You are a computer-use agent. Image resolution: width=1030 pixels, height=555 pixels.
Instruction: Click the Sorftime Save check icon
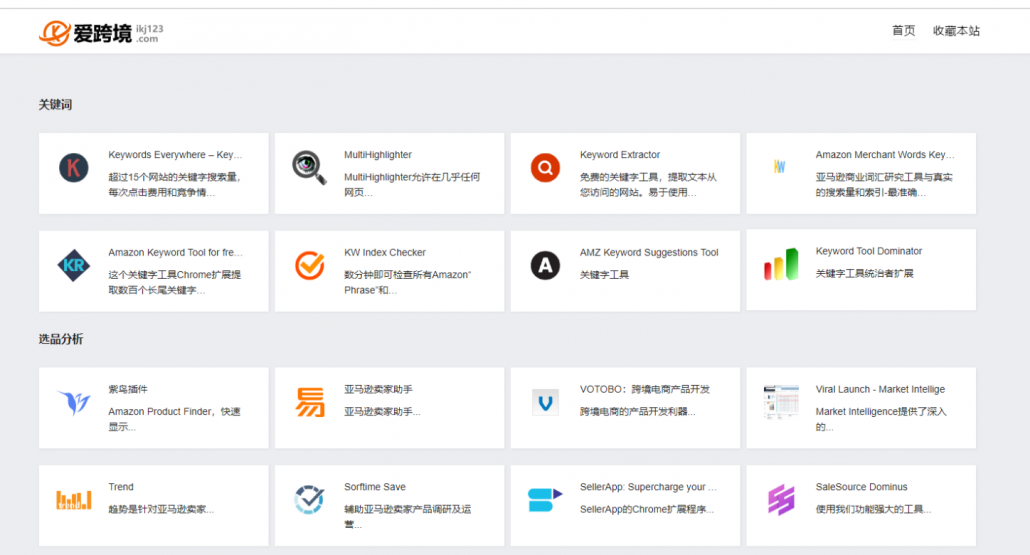[x=309, y=500]
